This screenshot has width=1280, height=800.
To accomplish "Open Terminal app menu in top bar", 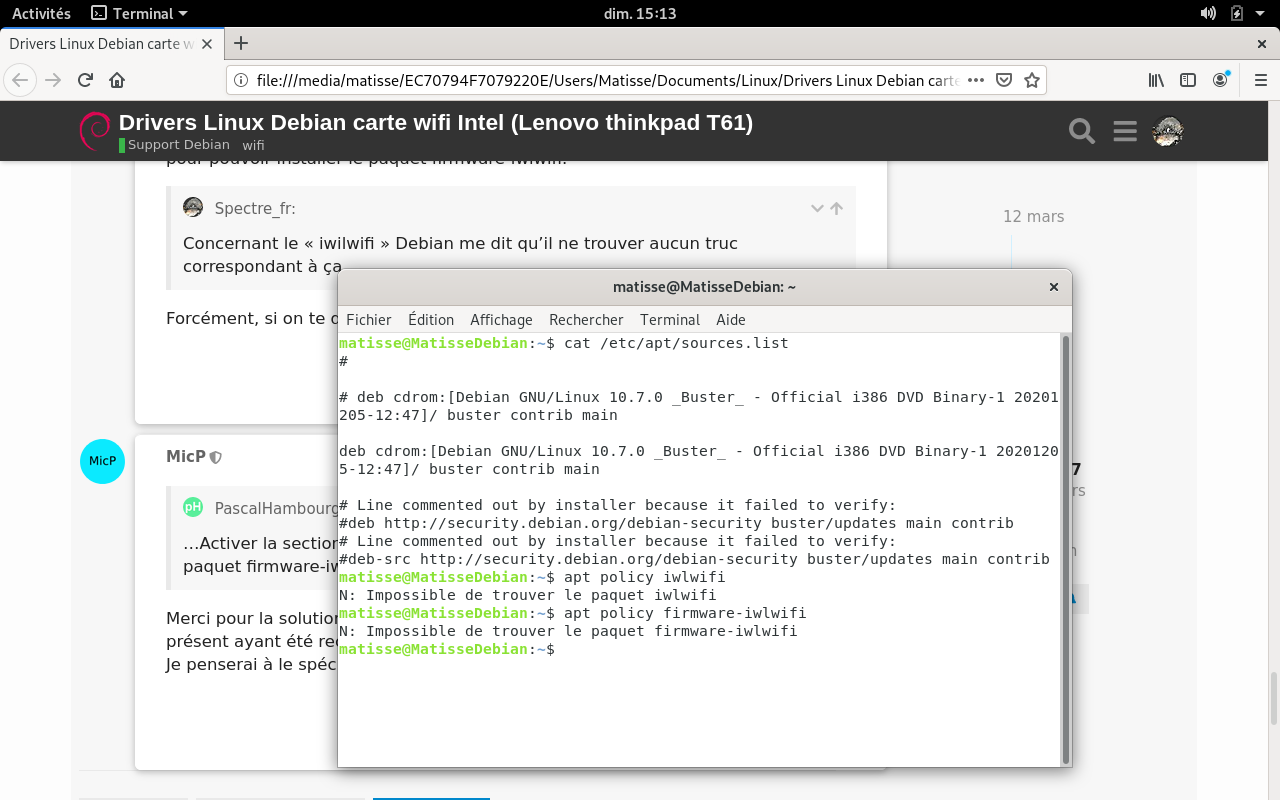I will point(139,13).
